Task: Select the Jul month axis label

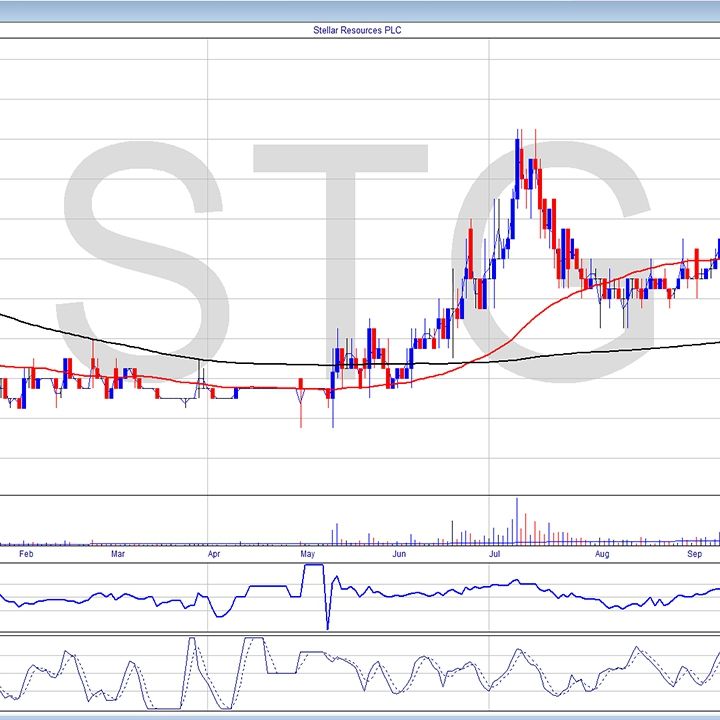Action: pos(494,553)
